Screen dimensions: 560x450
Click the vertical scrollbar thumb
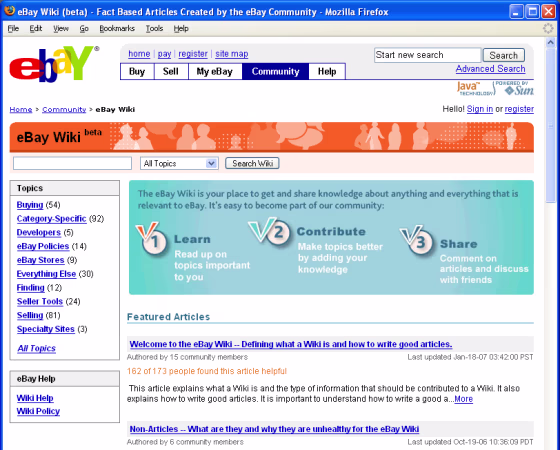click(x=550, y=125)
